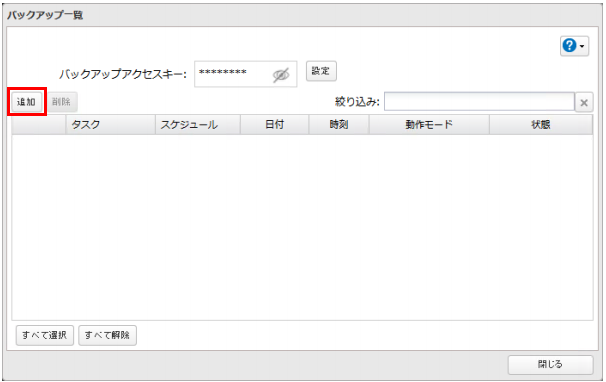Image resolution: width=606 pixels, height=382 pixels.
Task: Click the すべて解除 button
Action: coord(107,335)
